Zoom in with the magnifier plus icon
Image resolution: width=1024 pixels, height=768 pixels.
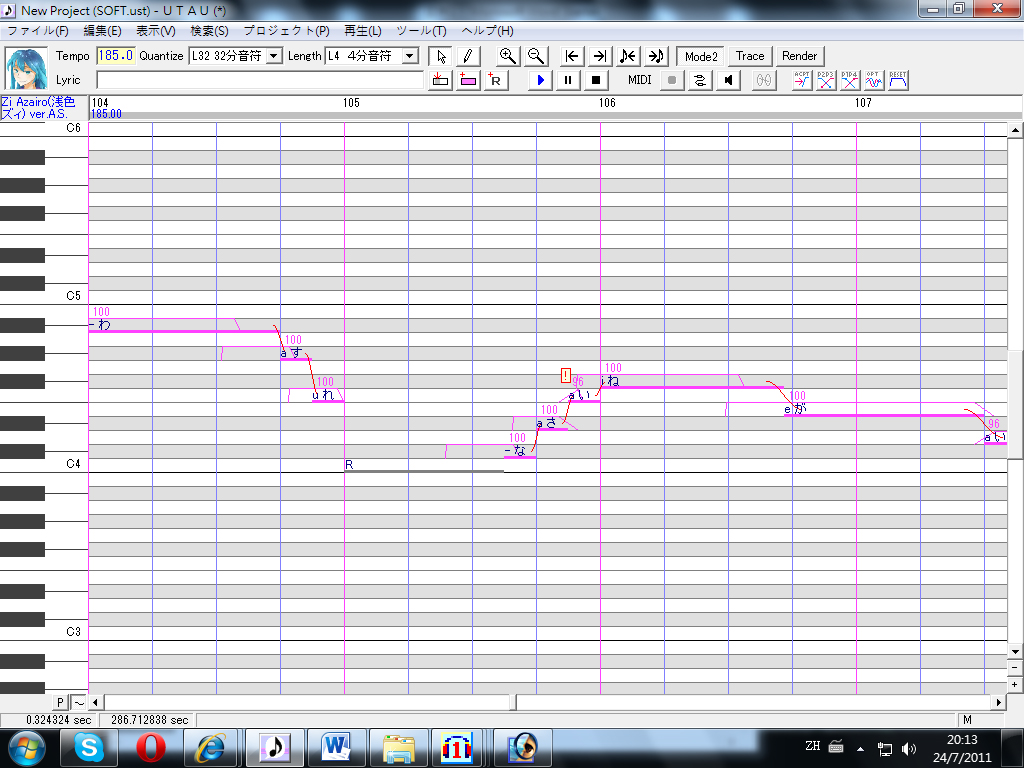click(507, 56)
